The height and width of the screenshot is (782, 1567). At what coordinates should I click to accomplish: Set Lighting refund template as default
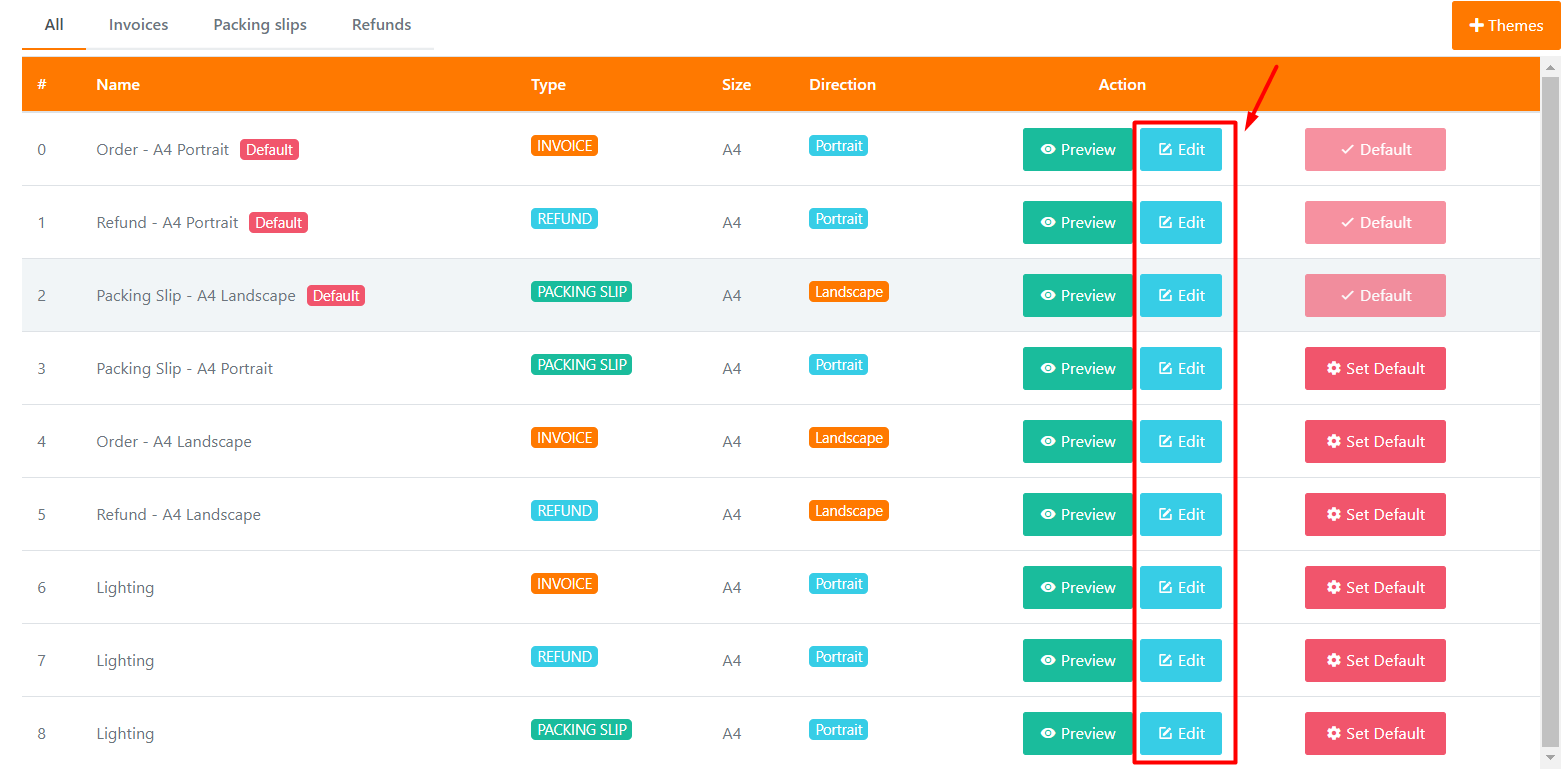1374,661
